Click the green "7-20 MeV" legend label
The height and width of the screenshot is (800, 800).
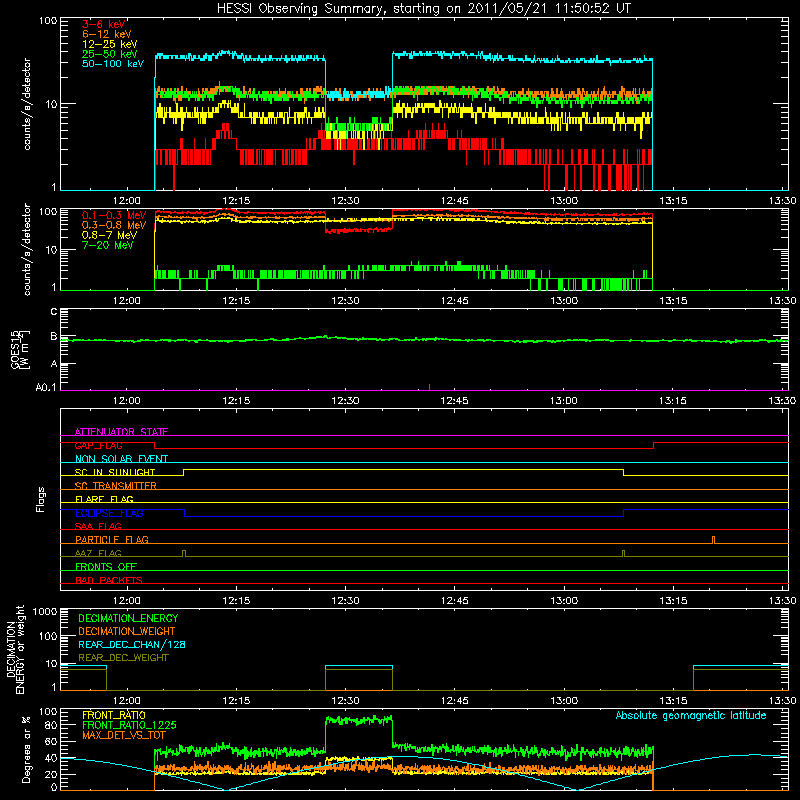[107, 245]
